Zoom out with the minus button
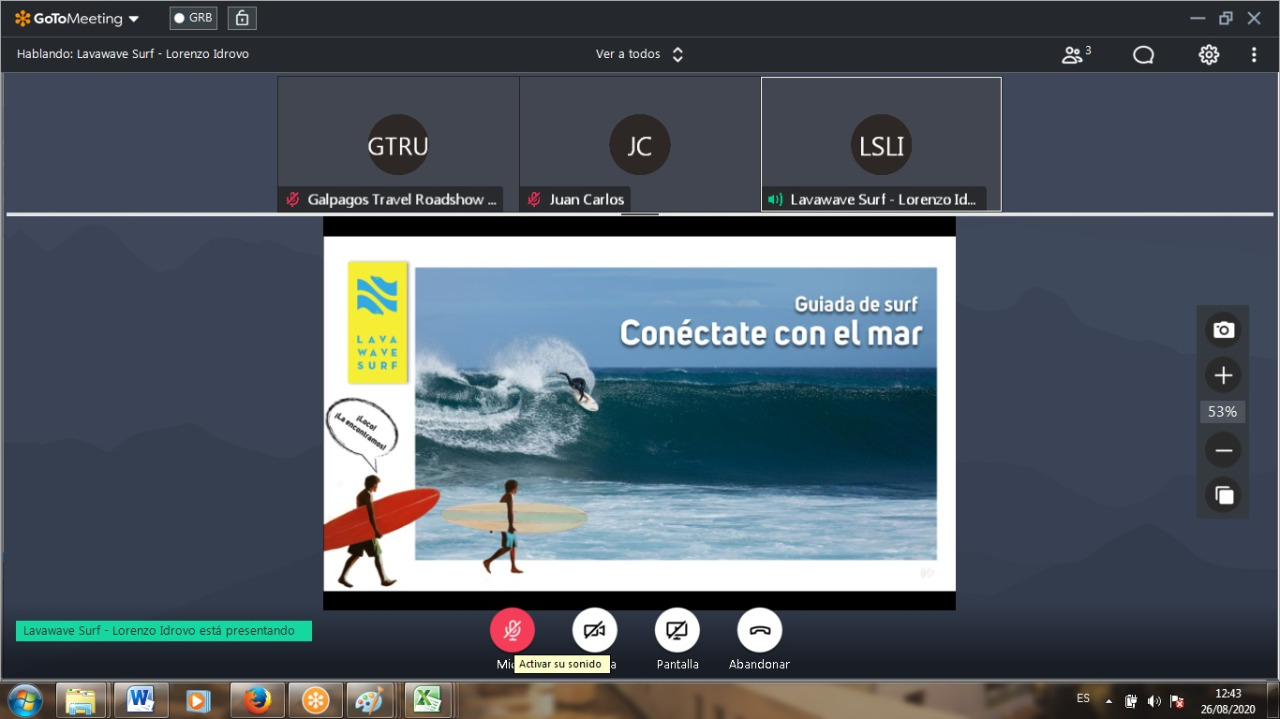The height and width of the screenshot is (719, 1280). point(1222,450)
